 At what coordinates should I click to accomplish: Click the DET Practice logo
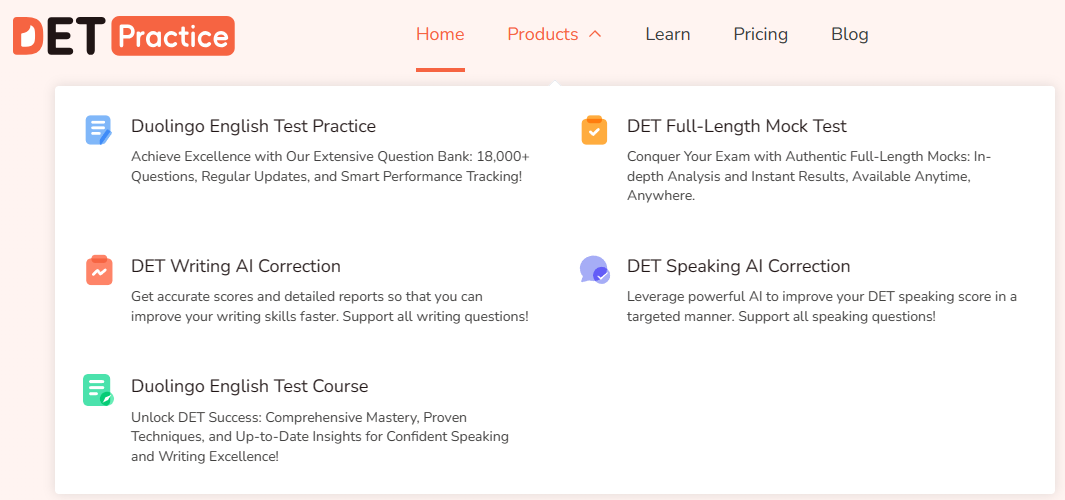(124, 35)
